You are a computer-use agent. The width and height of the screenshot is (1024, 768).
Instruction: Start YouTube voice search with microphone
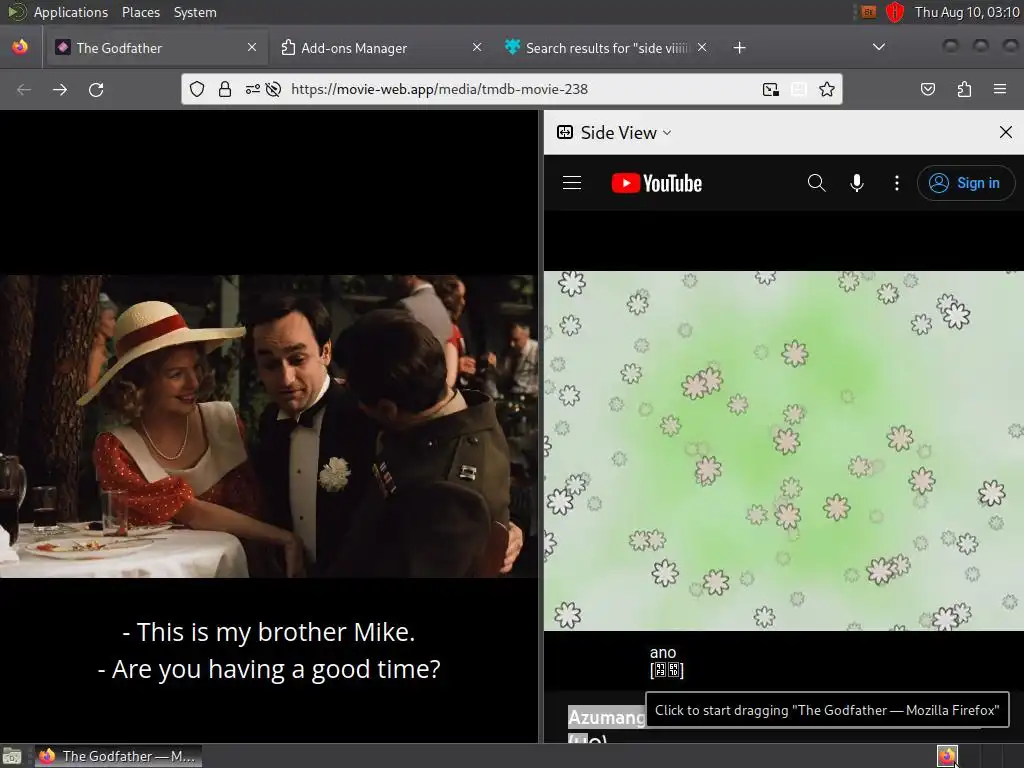point(857,183)
